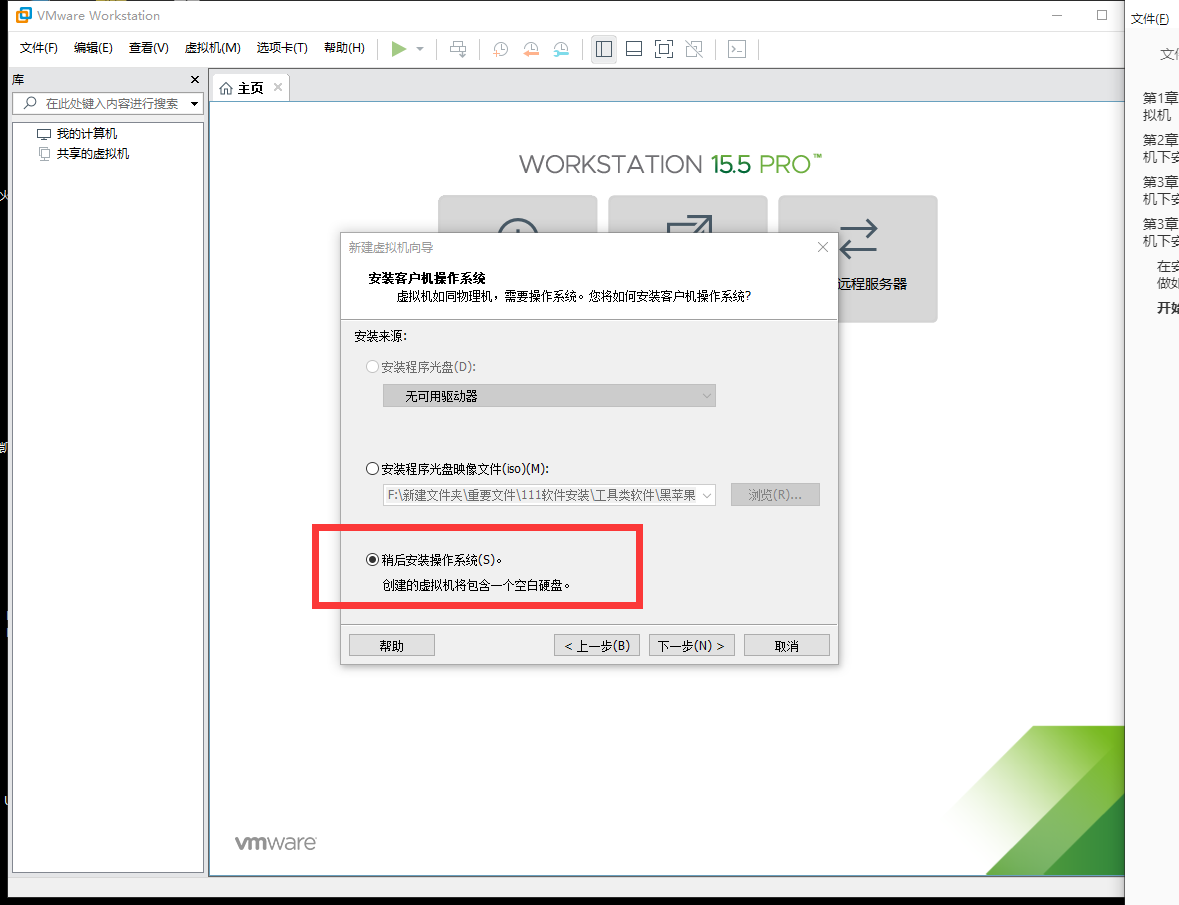Click the 浏览(R)... button

tap(774, 495)
